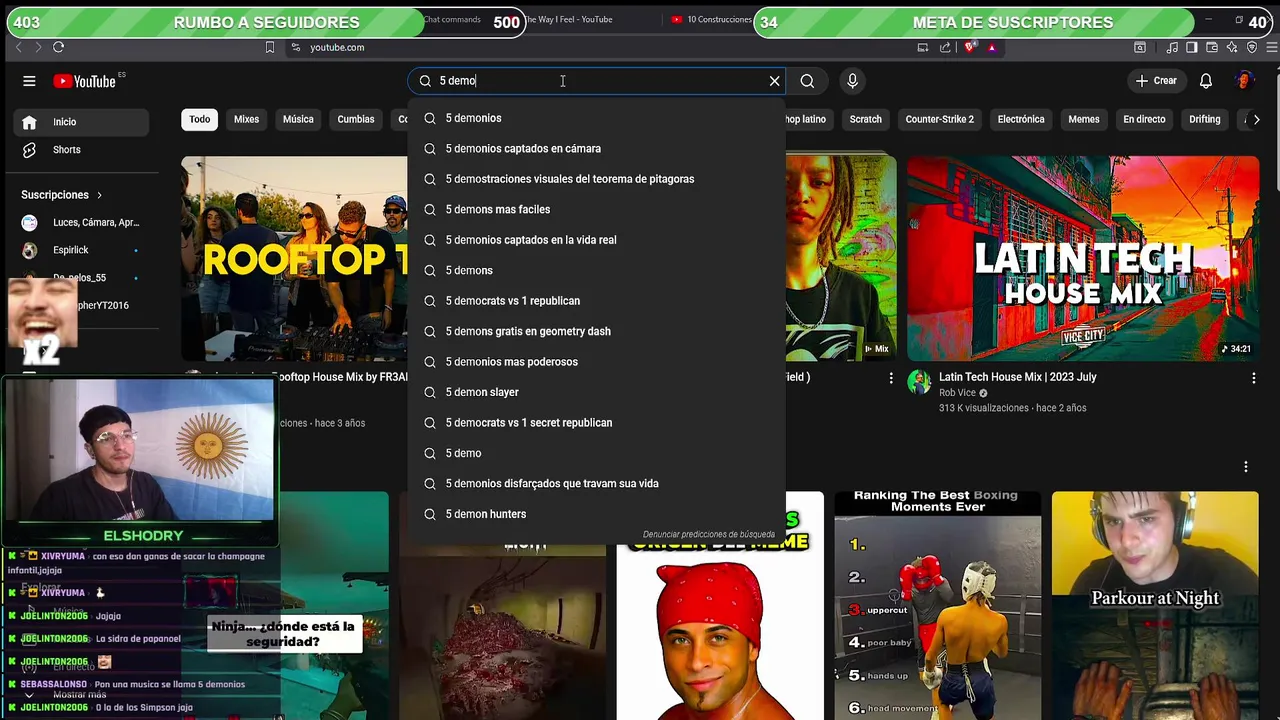Open options for Latin Tech House Mix
1280x720 pixels.
[1253, 378]
